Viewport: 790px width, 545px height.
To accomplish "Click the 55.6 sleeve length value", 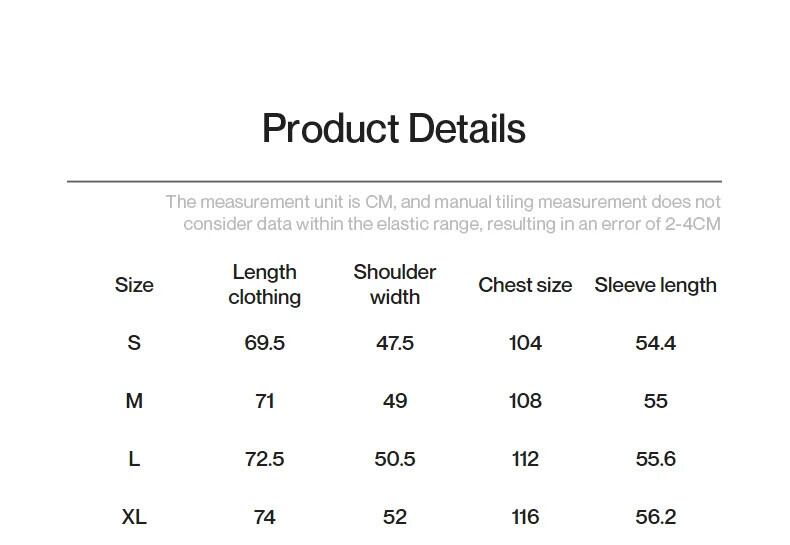I will [x=655, y=459].
